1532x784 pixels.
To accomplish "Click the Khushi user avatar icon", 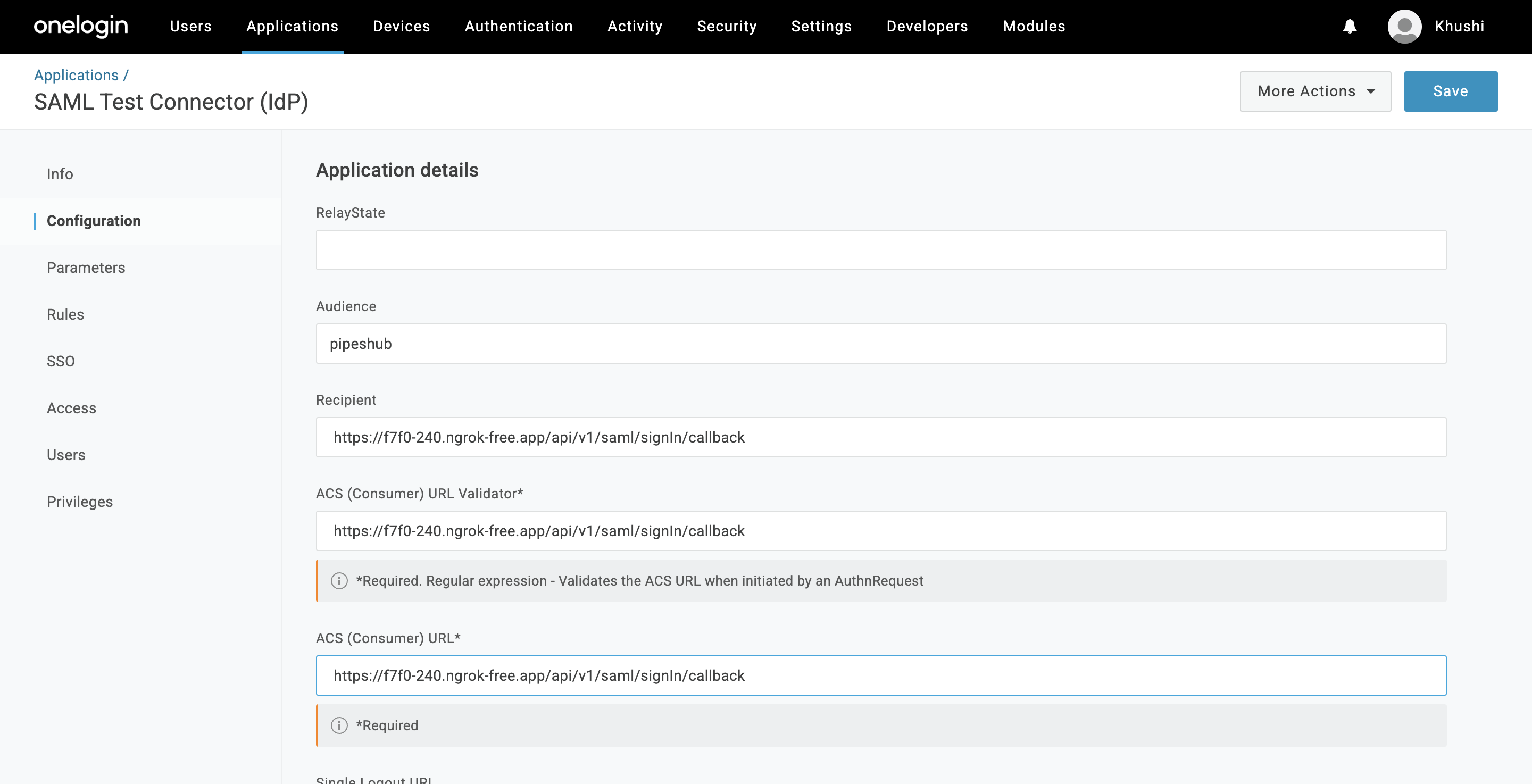I will (x=1404, y=26).
